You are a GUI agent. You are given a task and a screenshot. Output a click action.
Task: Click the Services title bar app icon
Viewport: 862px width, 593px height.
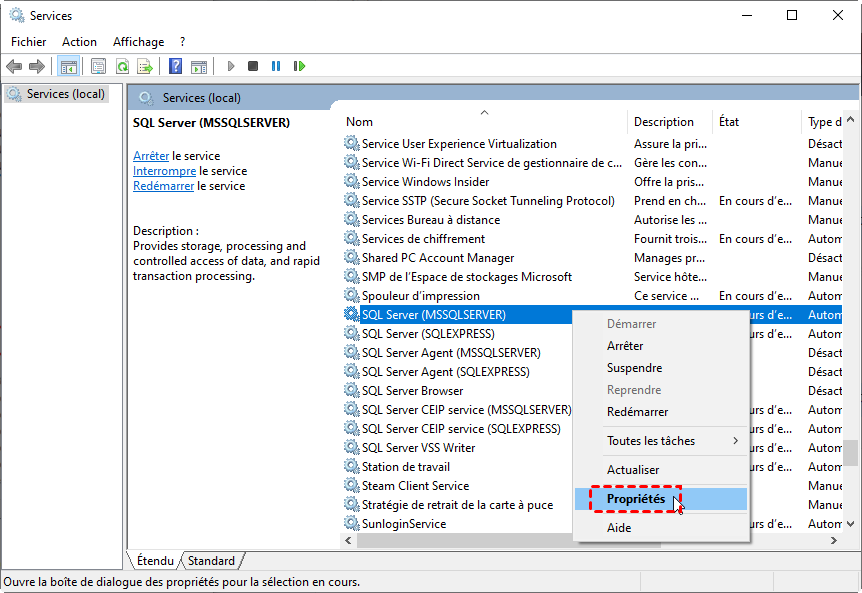(17, 15)
